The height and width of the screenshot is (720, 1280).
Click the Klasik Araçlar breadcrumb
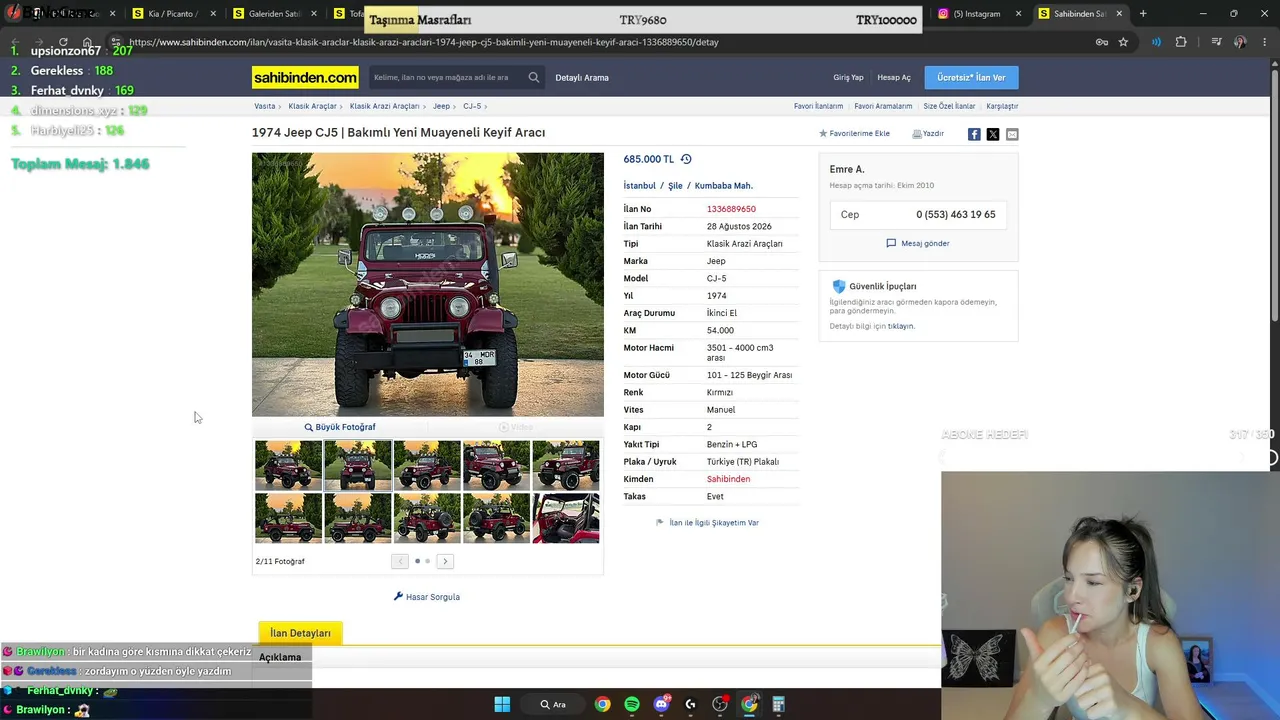312,106
